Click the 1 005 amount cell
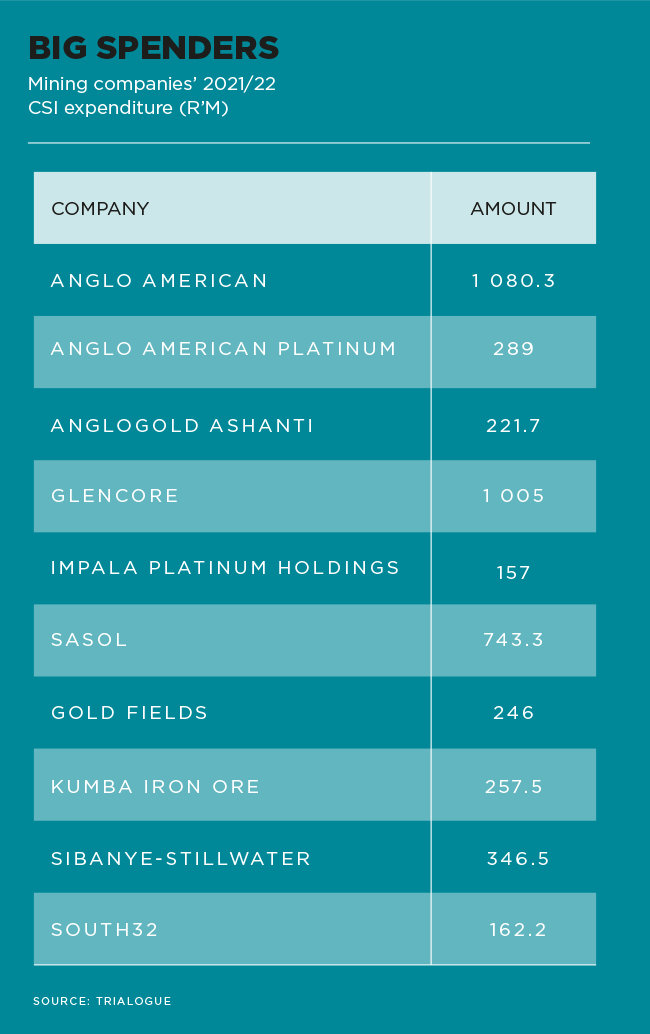The image size is (650, 1034). click(x=514, y=496)
